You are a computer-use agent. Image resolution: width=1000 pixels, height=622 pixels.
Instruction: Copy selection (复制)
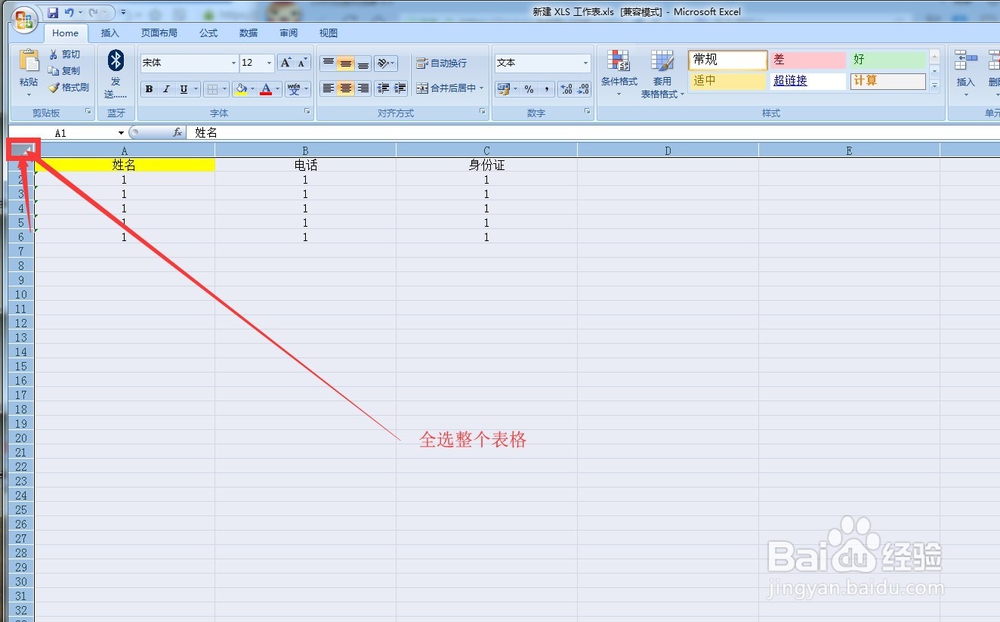(64, 71)
